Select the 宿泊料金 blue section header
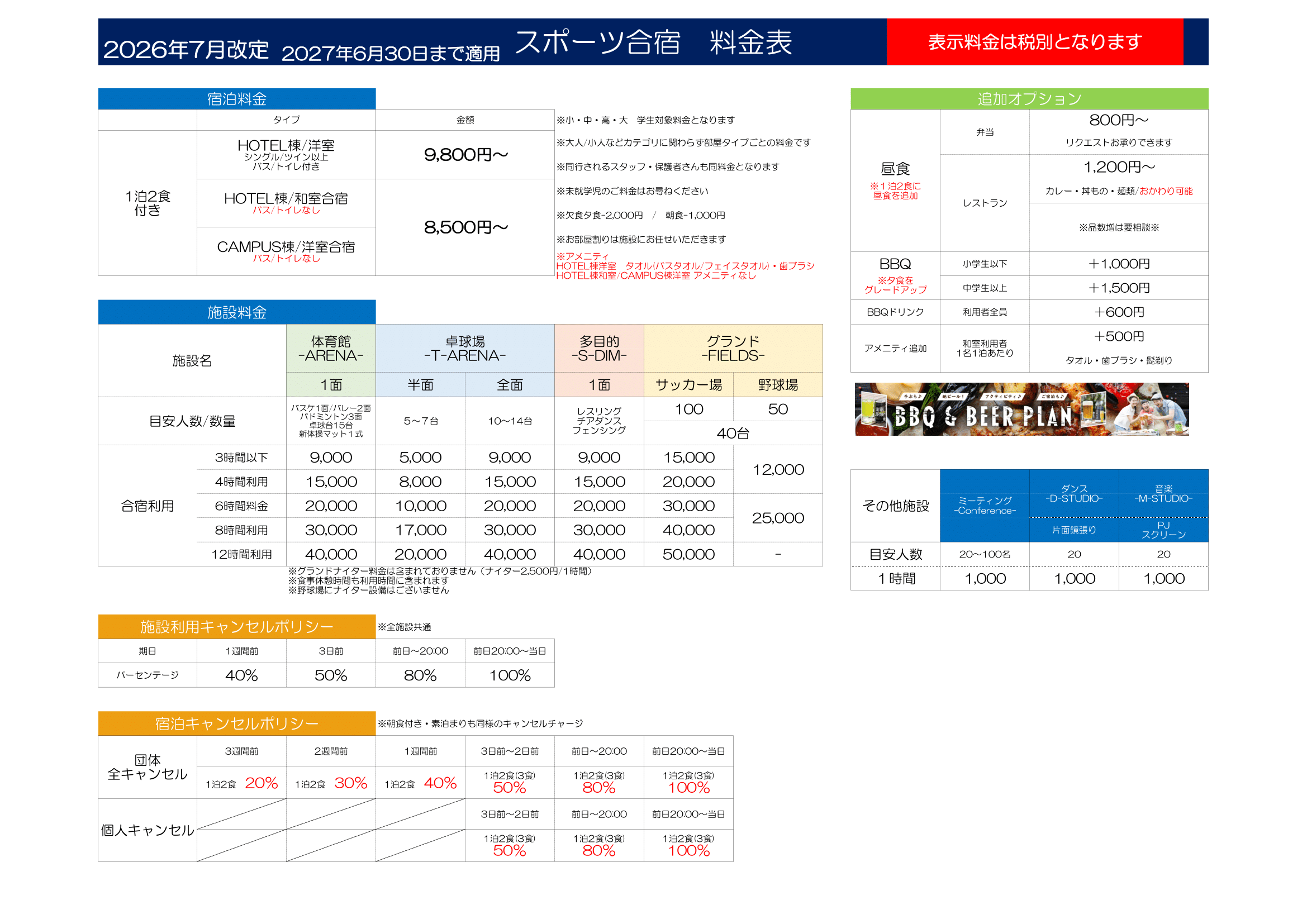Viewport: 1307px width, 924px height. click(x=237, y=99)
